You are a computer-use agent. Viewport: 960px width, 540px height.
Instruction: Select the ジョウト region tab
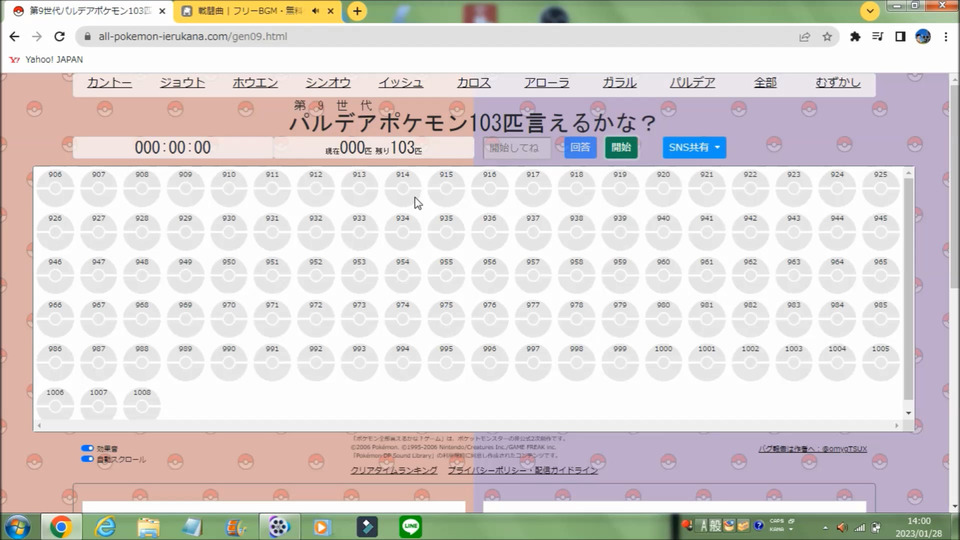coord(182,83)
